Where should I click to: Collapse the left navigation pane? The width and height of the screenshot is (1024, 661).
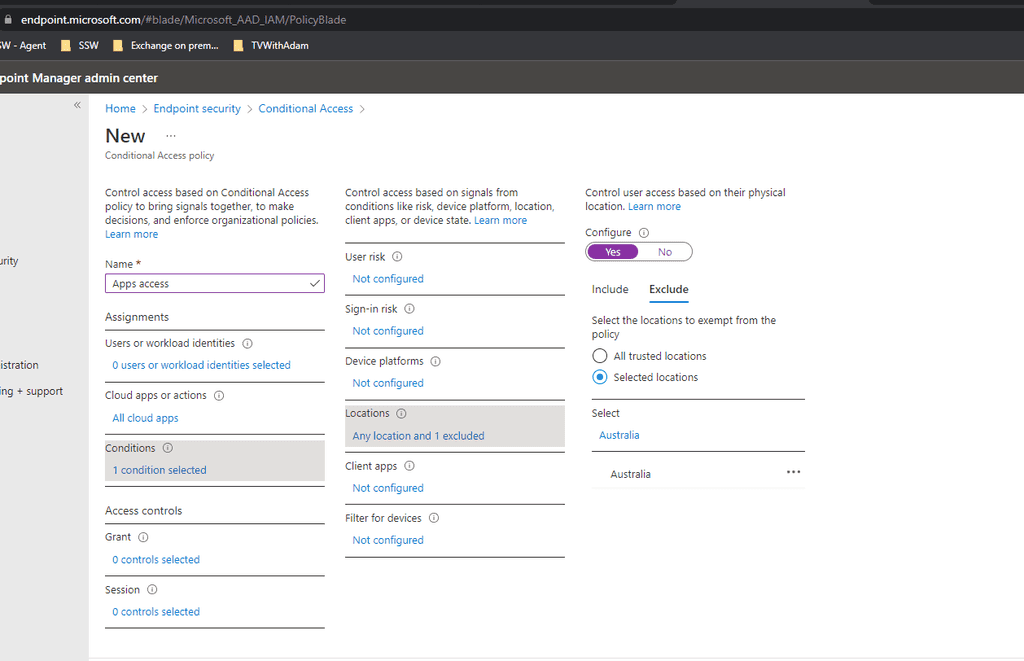[x=77, y=104]
